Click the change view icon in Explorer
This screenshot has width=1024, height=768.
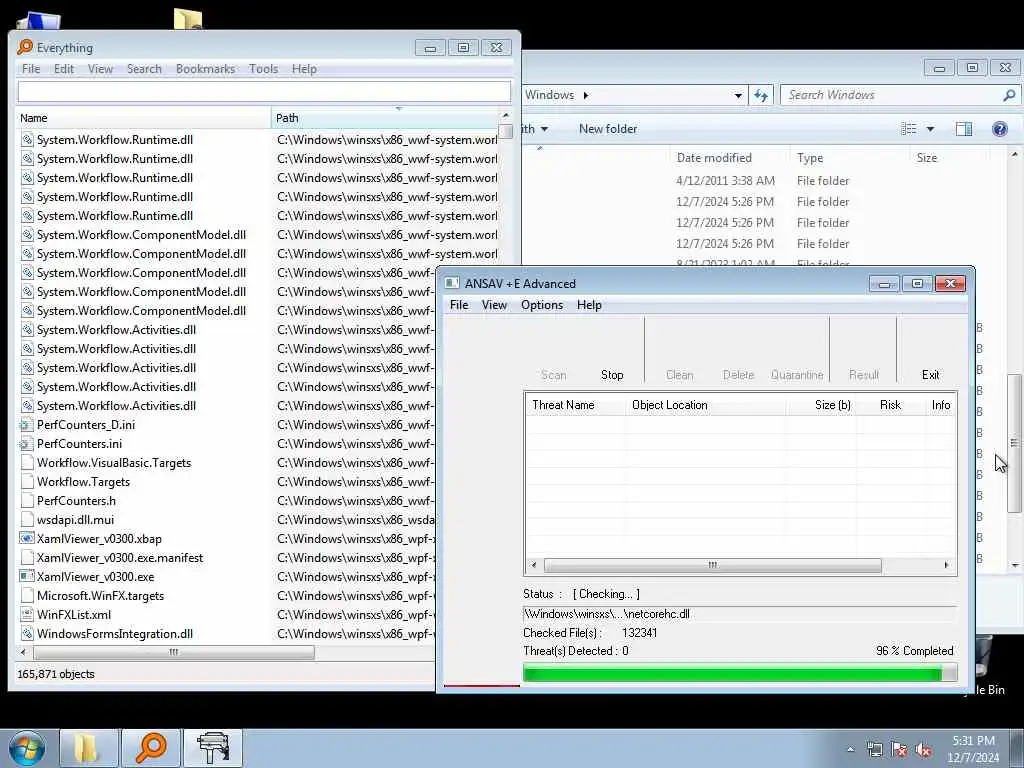click(909, 129)
